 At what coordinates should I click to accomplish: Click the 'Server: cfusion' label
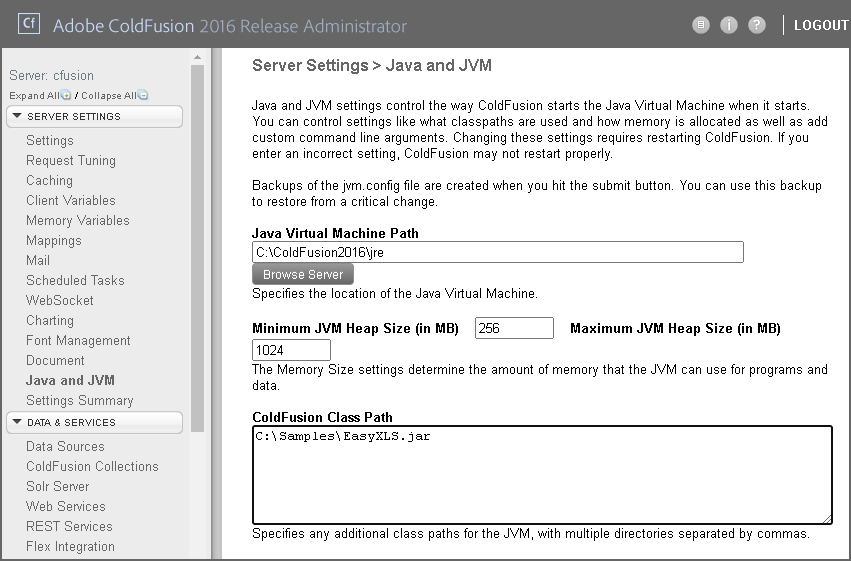point(52,75)
